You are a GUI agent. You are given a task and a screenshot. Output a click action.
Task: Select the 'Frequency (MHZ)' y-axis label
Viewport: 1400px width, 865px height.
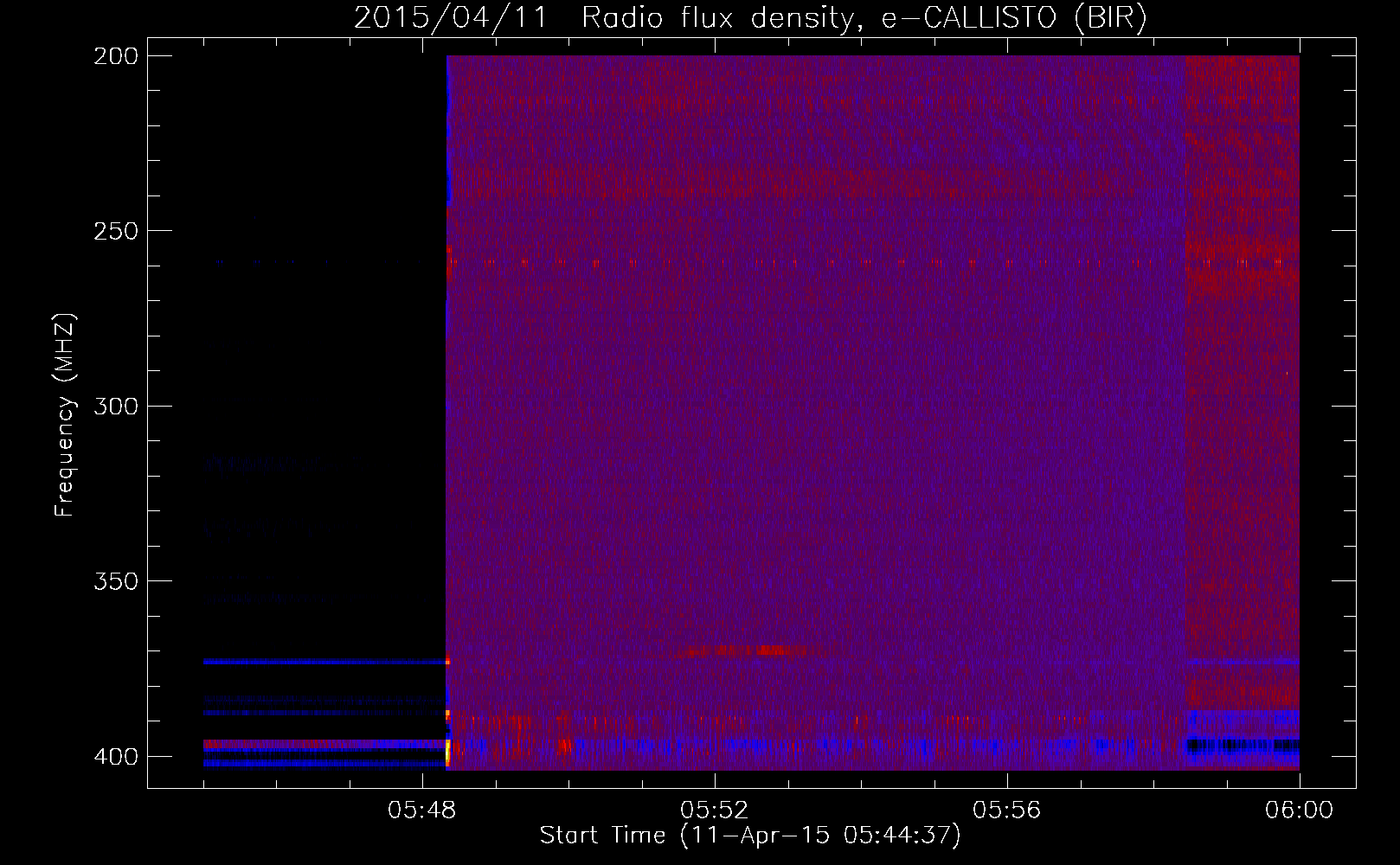[65, 415]
